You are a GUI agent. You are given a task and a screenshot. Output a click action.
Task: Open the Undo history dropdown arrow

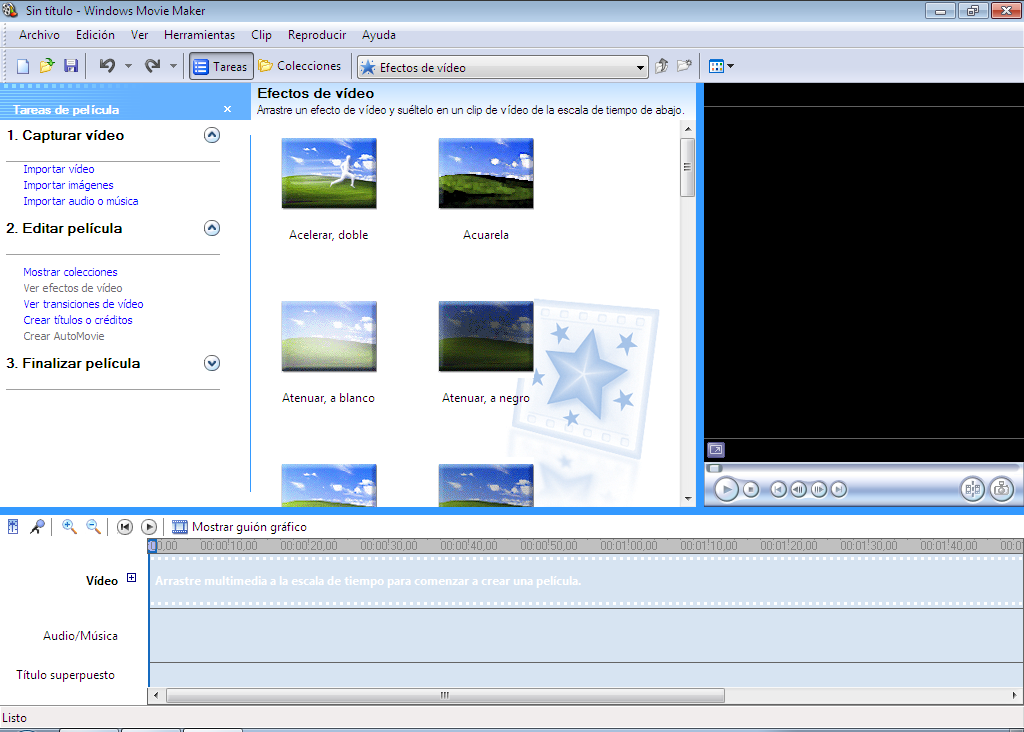(128, 66)
